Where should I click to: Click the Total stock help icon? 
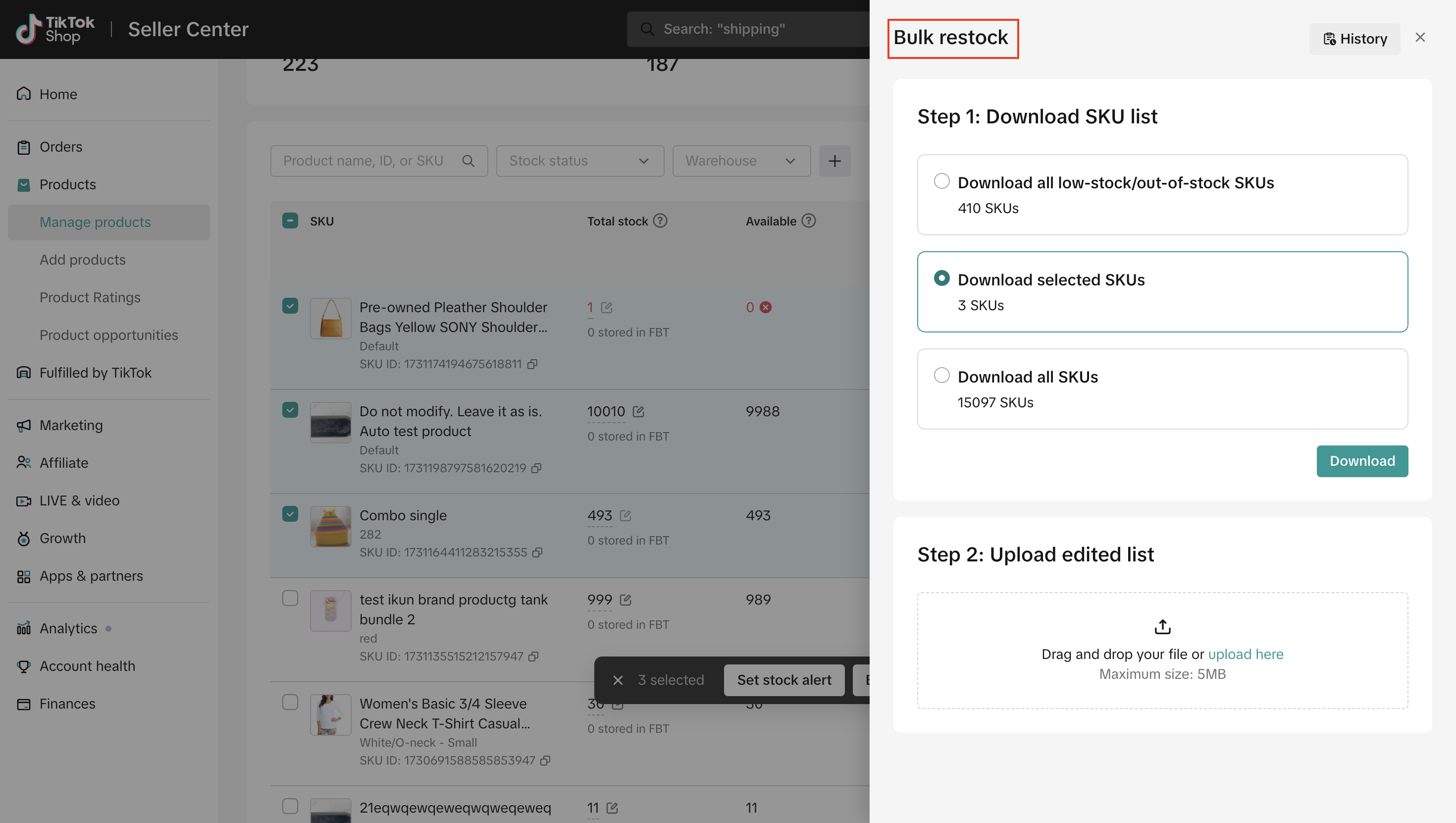click(x=660, y=220)
